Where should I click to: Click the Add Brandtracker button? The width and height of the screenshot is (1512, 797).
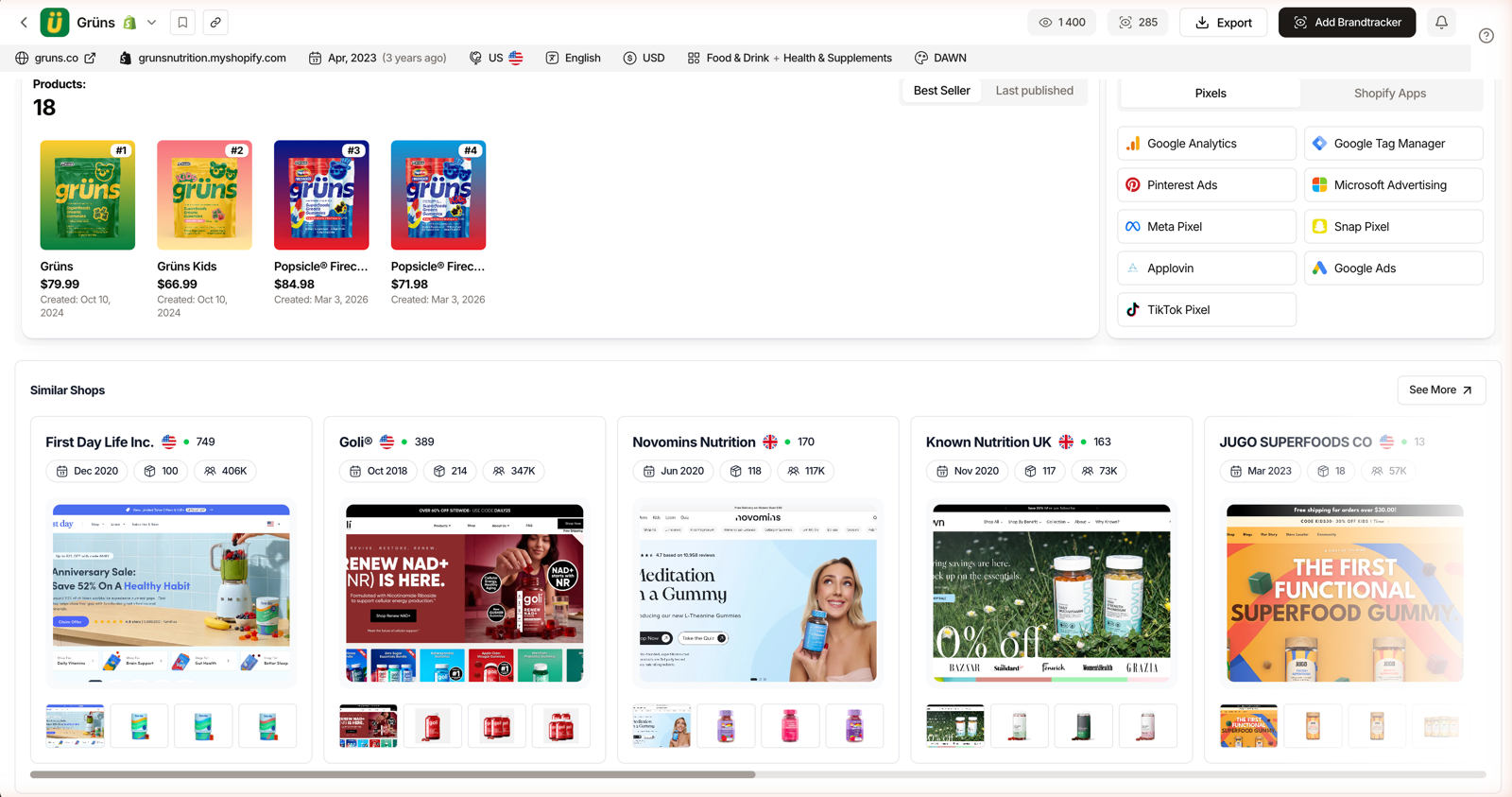[1347, 23]
